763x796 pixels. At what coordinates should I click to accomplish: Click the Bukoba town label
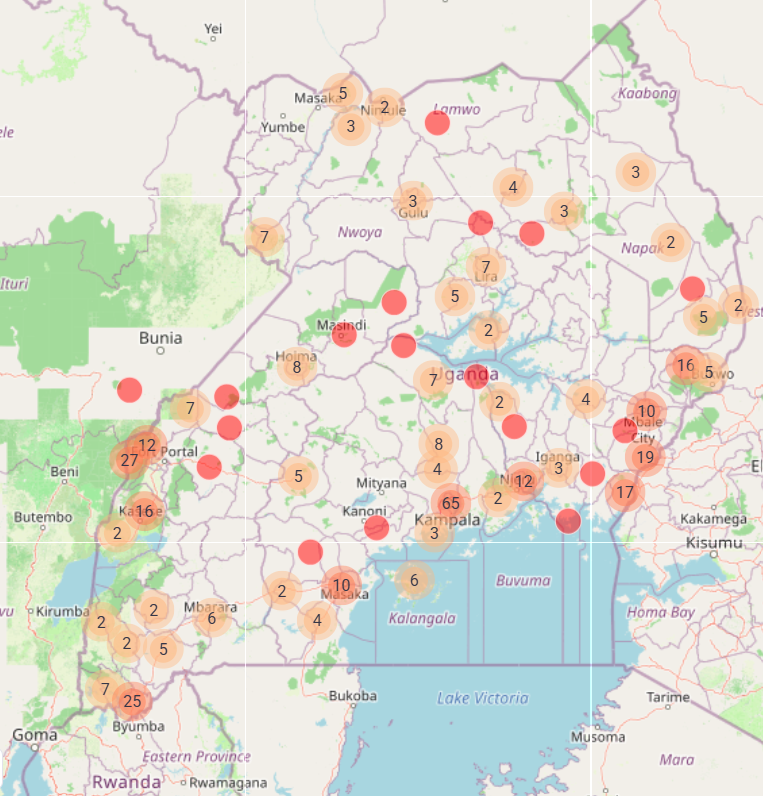coord(353,695)
